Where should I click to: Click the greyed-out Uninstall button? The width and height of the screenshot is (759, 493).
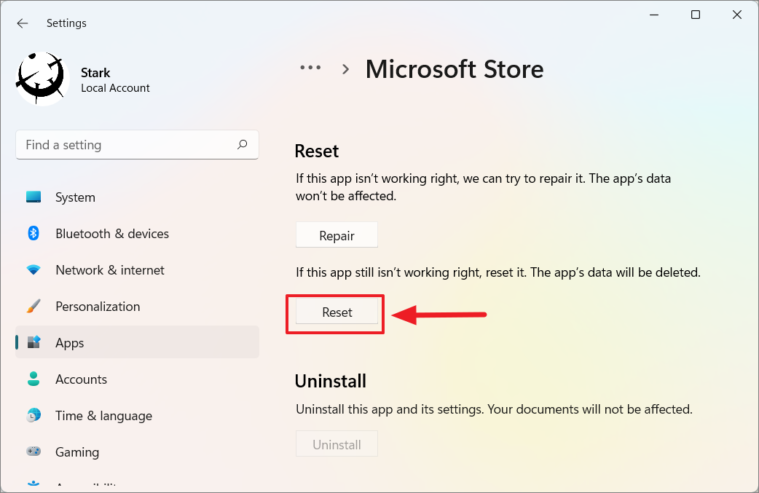[x=337, y=444]
